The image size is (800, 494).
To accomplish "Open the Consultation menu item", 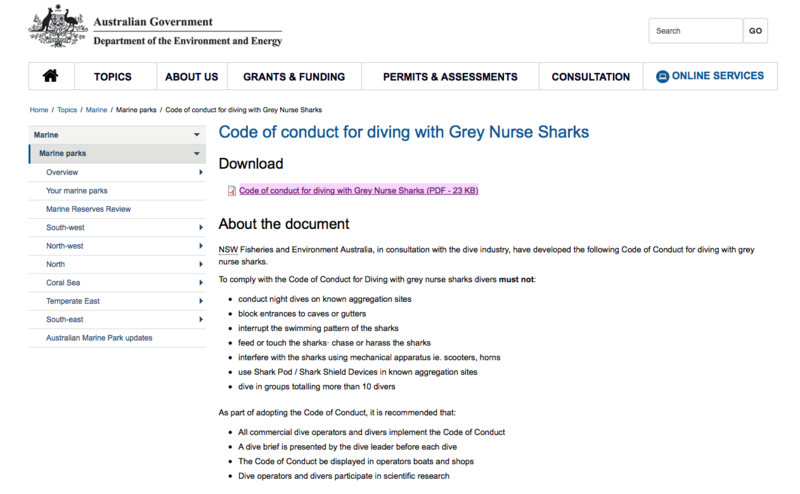I will (x=590, y=77).
